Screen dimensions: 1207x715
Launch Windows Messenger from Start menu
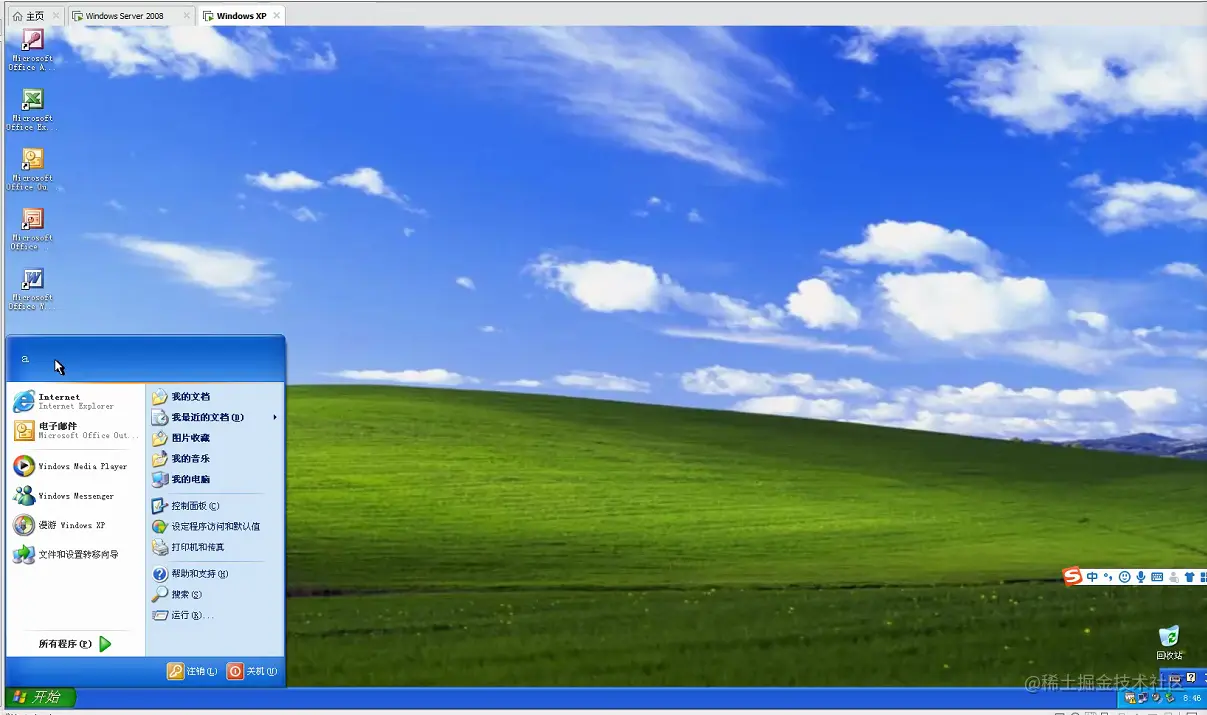coord(75,495)
